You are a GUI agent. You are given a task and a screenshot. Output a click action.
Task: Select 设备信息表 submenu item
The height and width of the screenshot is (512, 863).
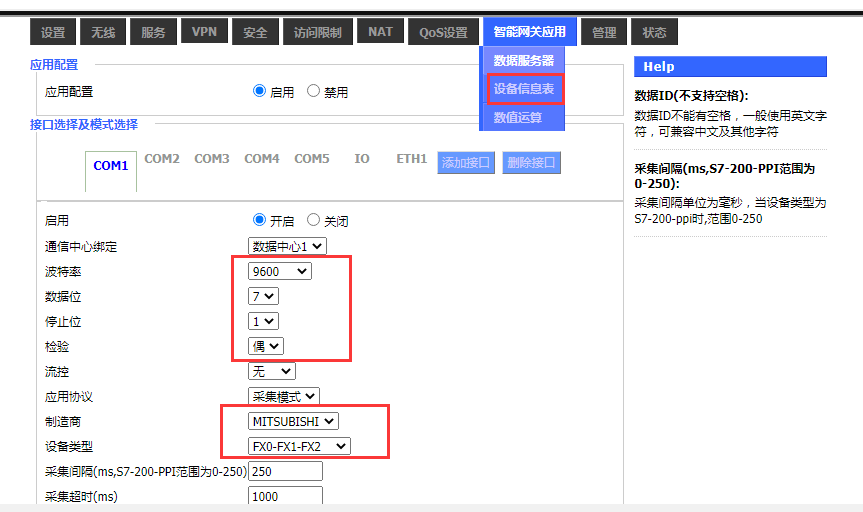click(525, 89)
